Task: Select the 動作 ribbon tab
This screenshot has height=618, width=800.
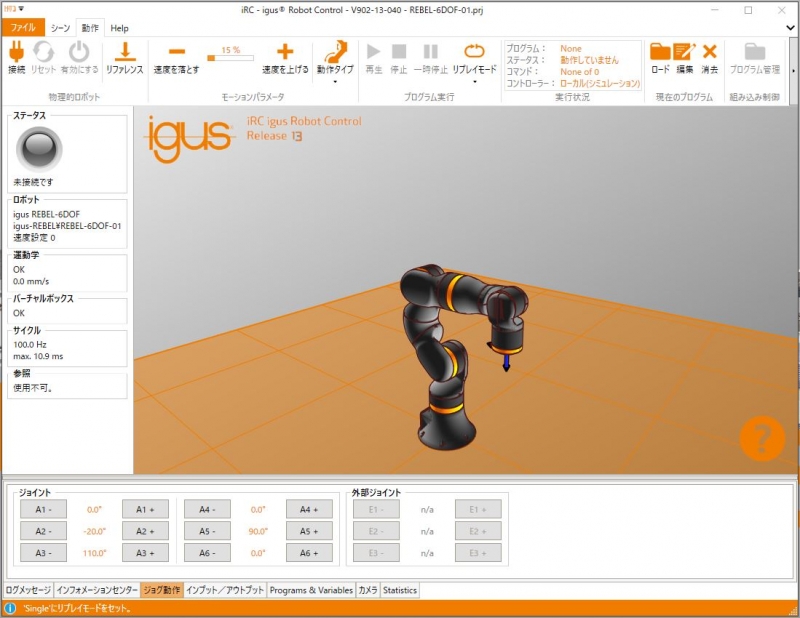Action: click(x=90, y=28)
